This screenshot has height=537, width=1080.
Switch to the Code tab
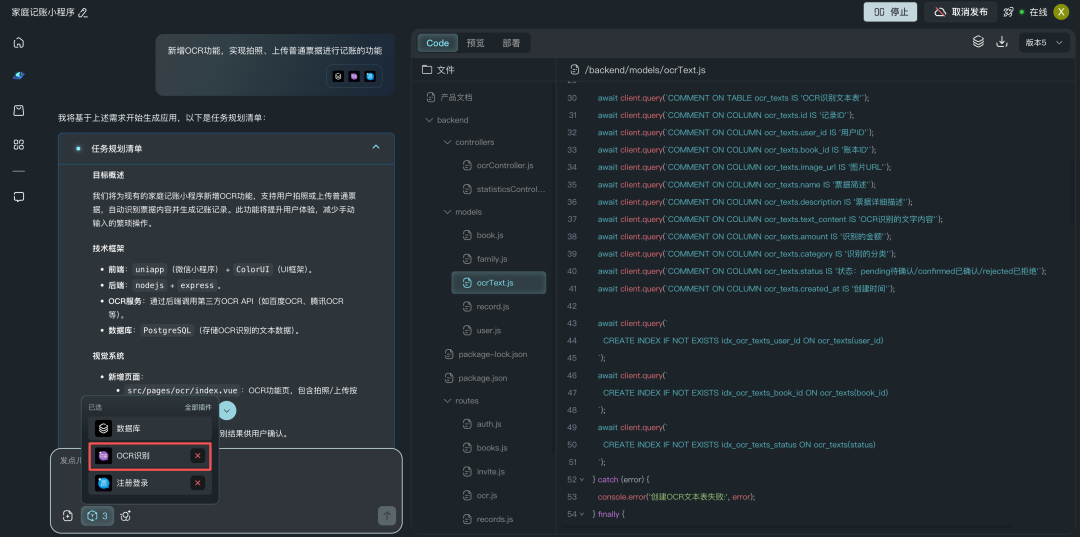(x=437, y=43)
